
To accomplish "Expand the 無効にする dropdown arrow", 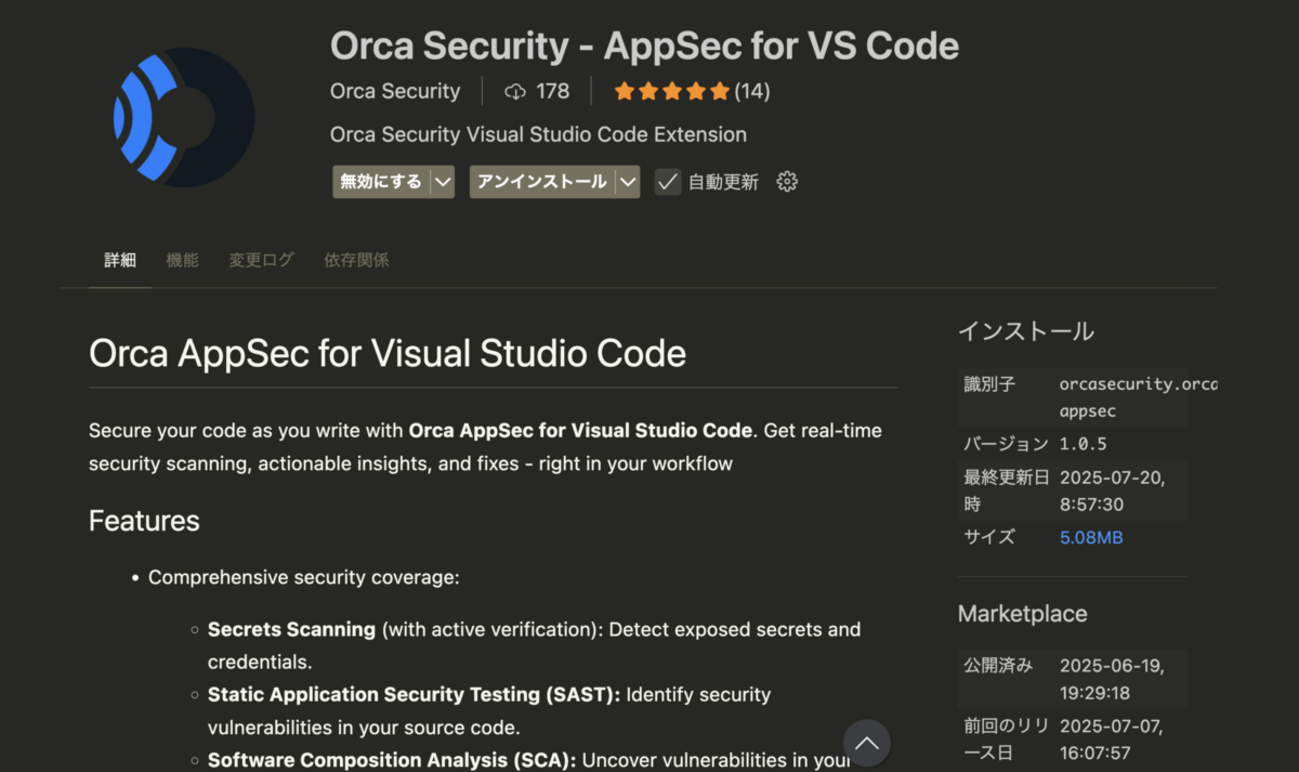I will click(443, 182).
